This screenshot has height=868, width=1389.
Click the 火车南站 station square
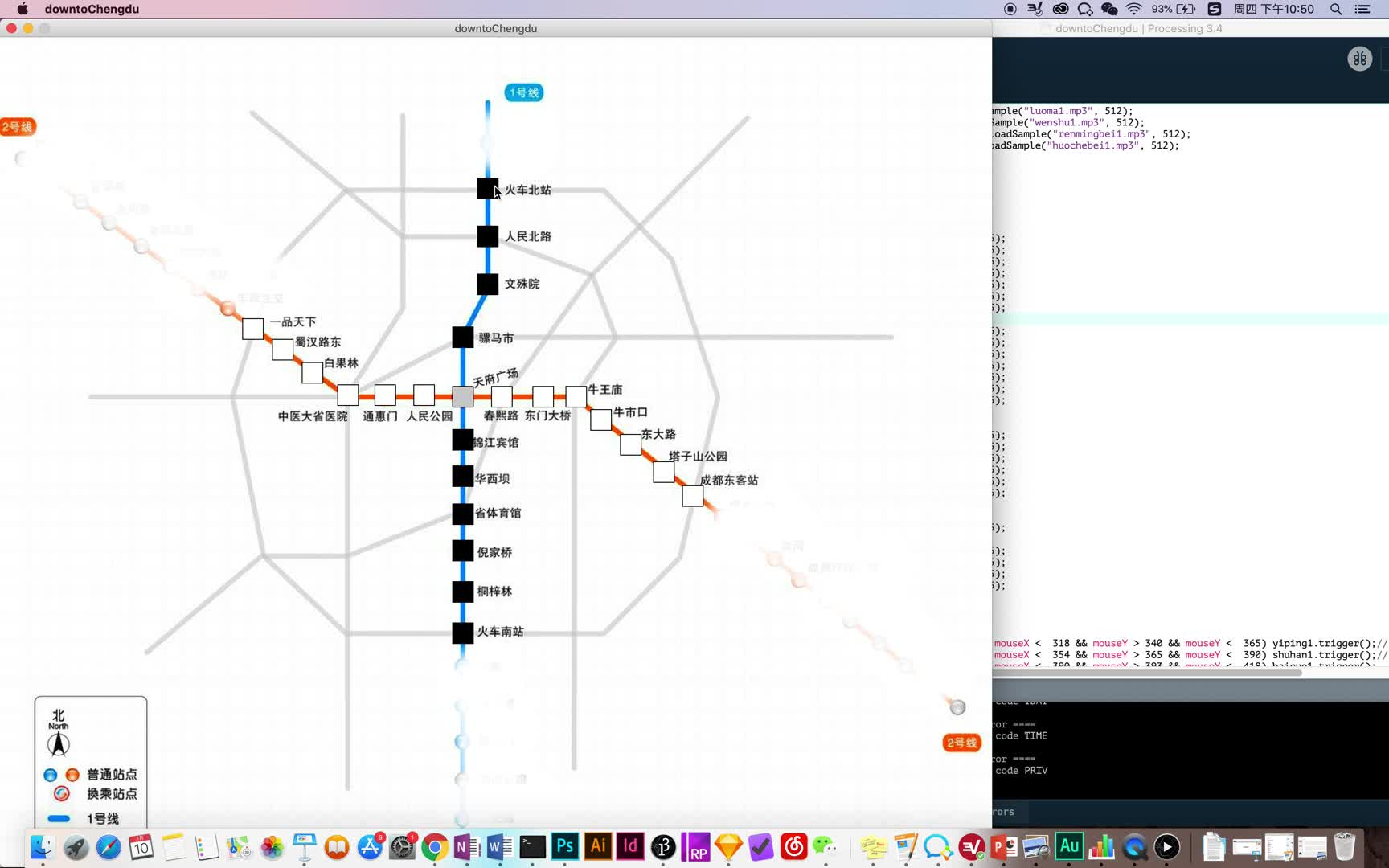462,633
